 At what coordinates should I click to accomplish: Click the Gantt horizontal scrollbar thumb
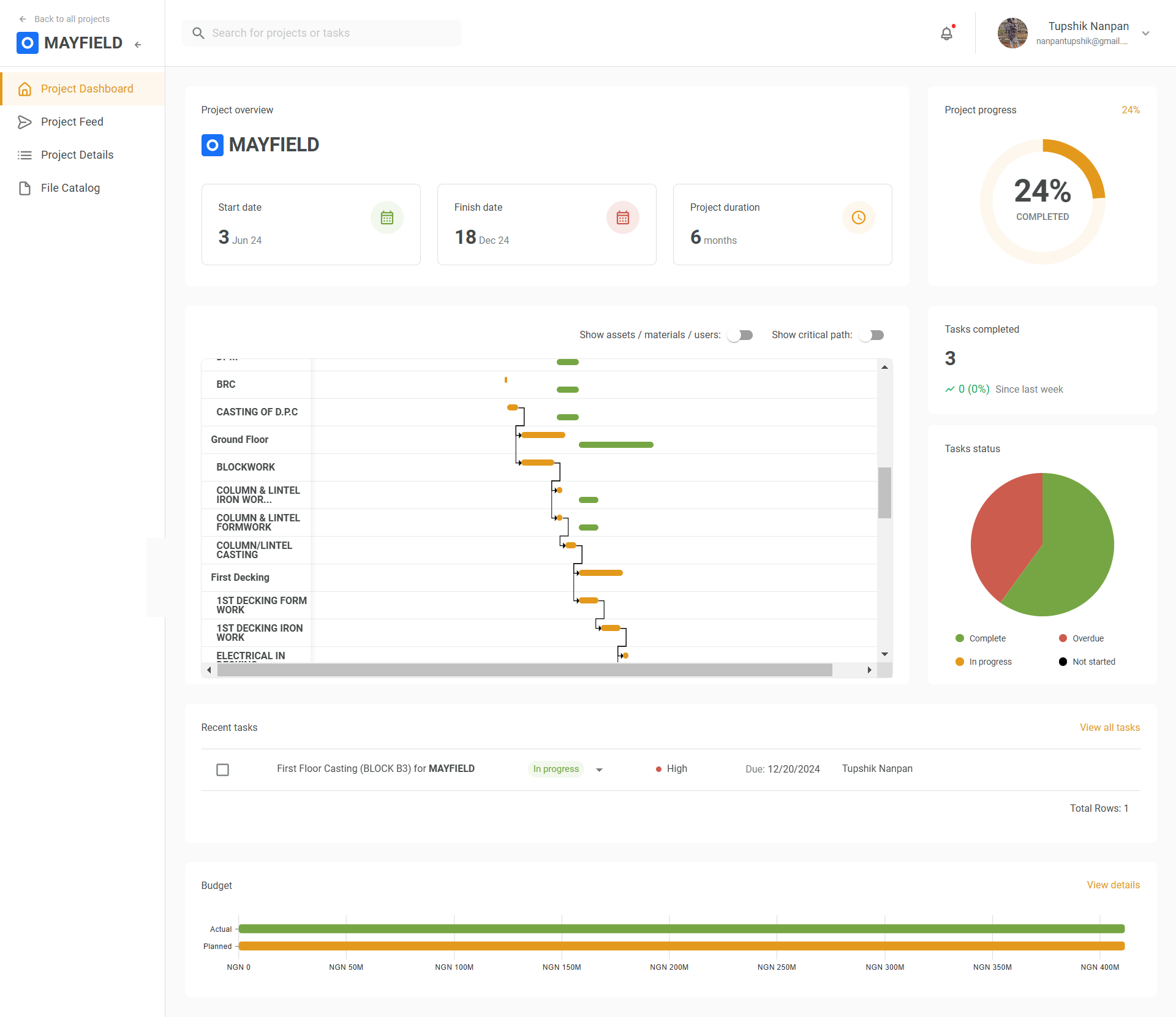point(524,670)
